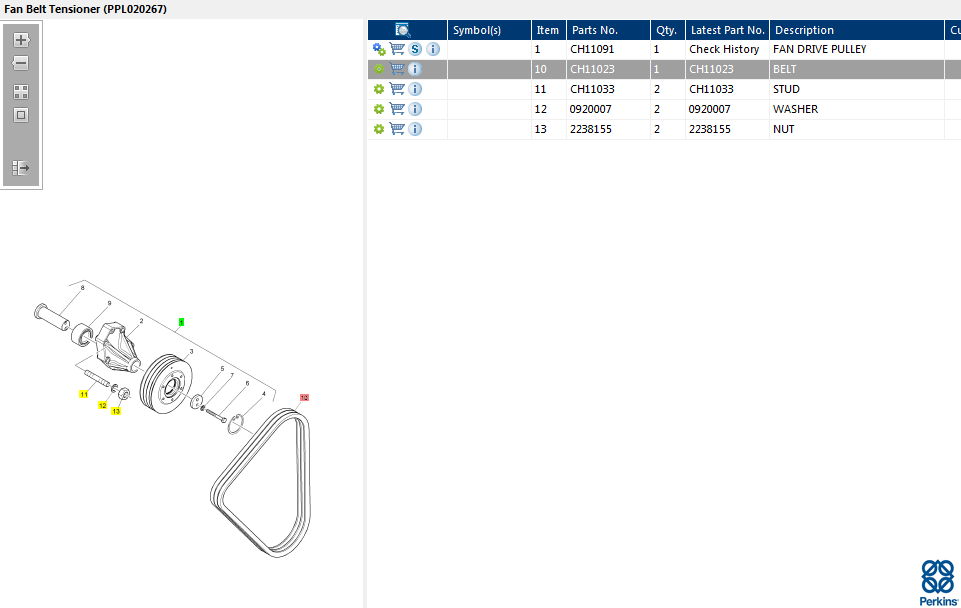Sort by the Parts No. column header

point(595,30)
